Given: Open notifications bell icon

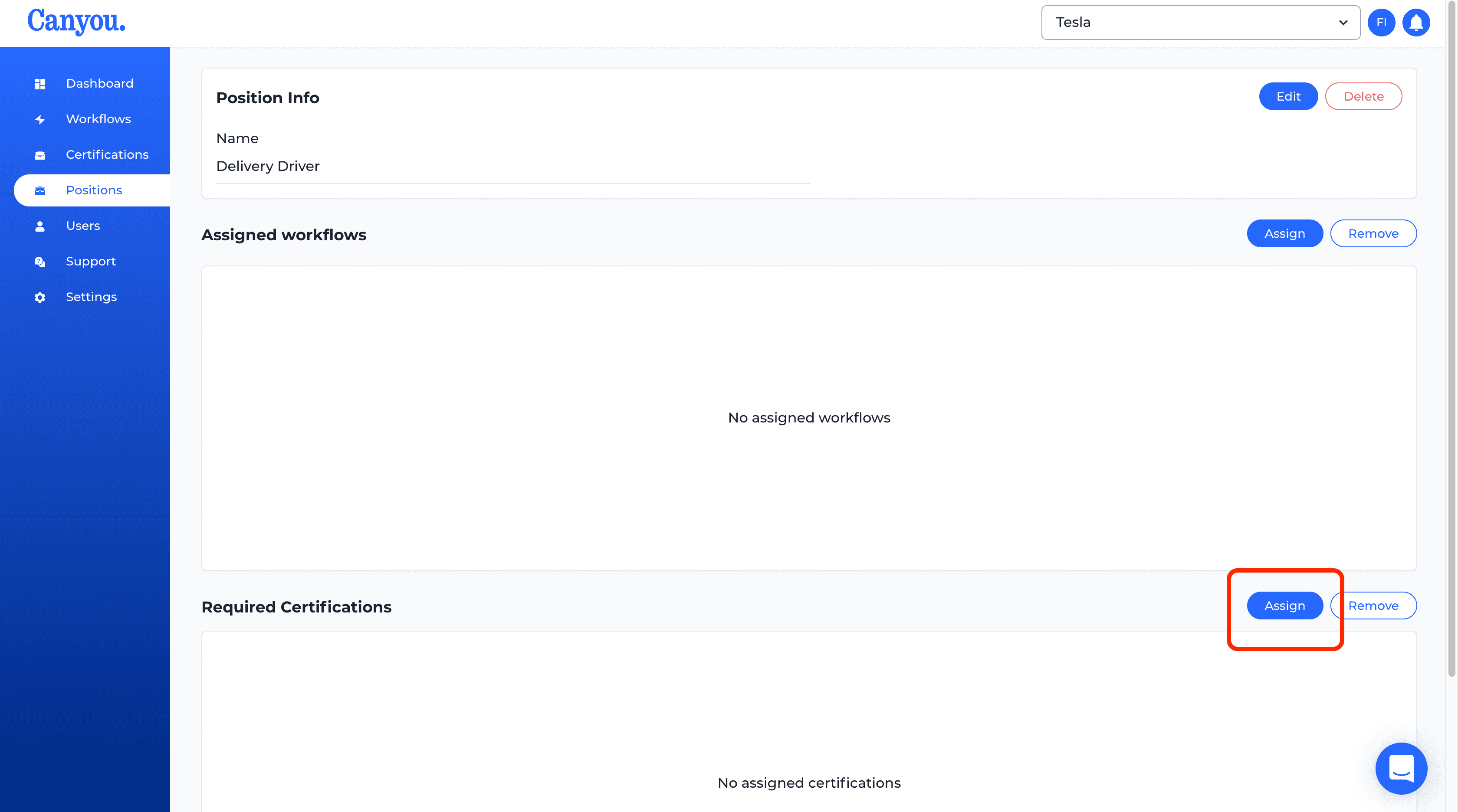Looking at the screenshot, I should coord(1416,23).
